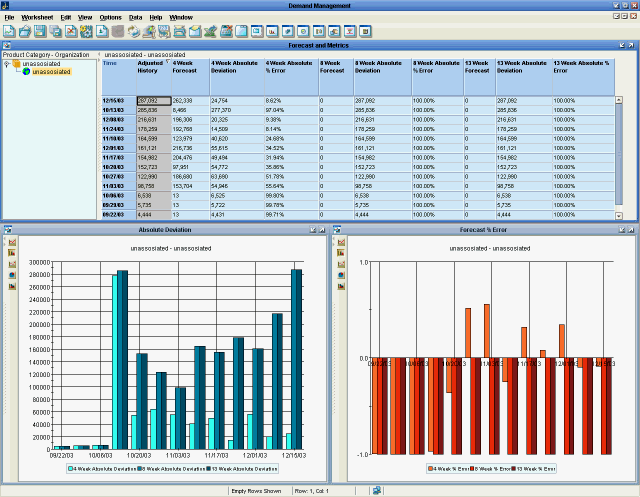Click the table scrollbar up arrow

pyautogui.click(x=619, y=100)
